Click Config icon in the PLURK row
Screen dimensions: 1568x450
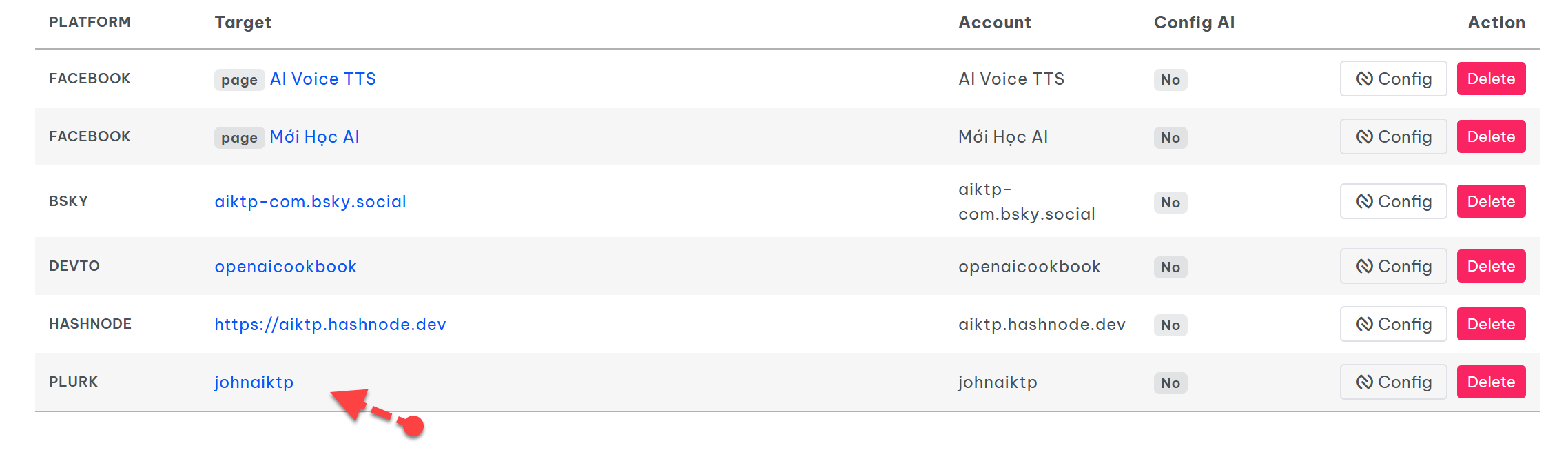1365,382
